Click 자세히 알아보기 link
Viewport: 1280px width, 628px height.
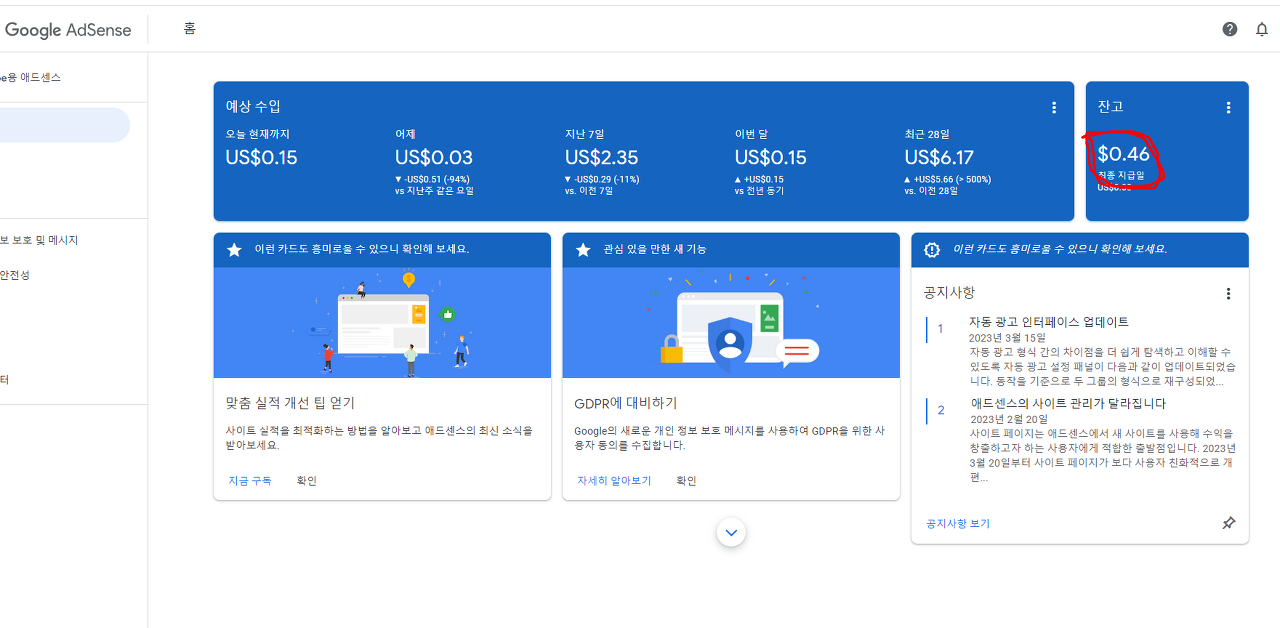tap(614, 481)
